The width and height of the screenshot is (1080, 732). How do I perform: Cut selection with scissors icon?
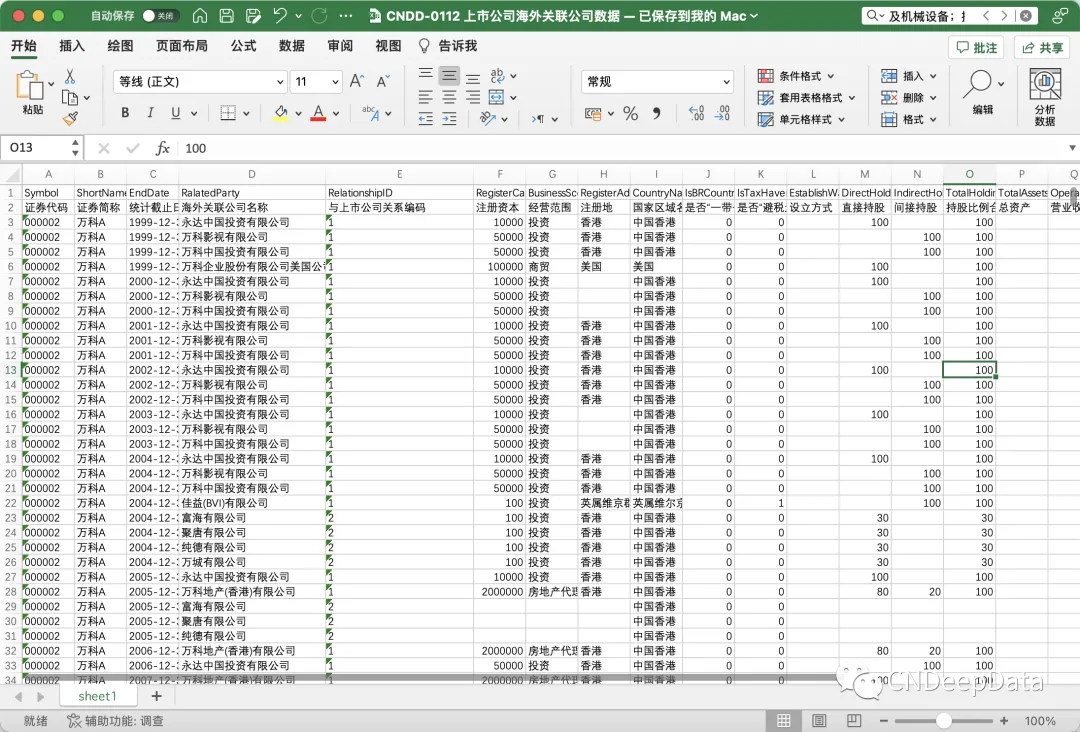pos(70,76)
